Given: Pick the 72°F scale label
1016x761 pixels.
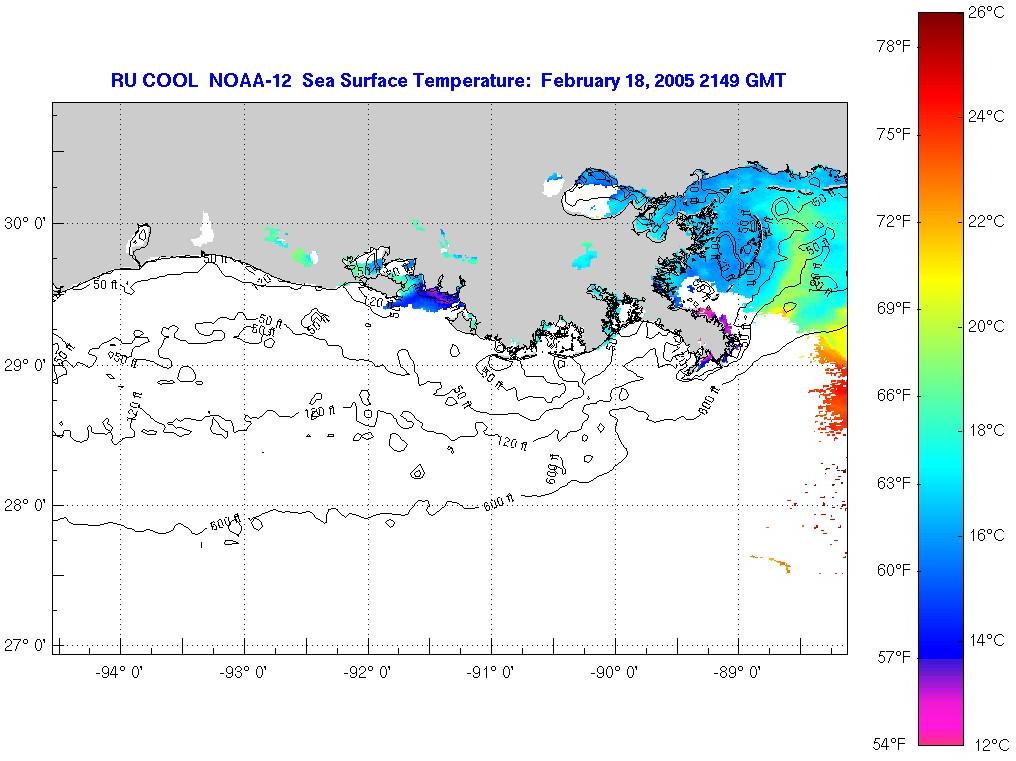Looking at the screenshot, I should click(x=894, y=222).
